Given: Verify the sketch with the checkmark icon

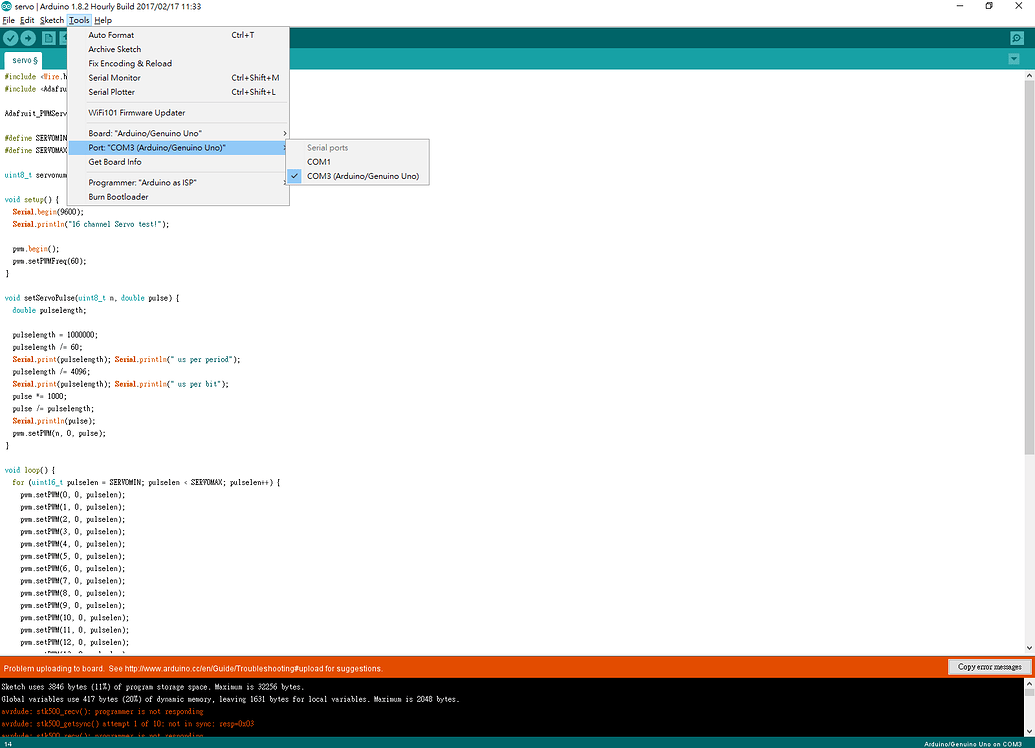Looking at the screenshot, I should [10, 38].
